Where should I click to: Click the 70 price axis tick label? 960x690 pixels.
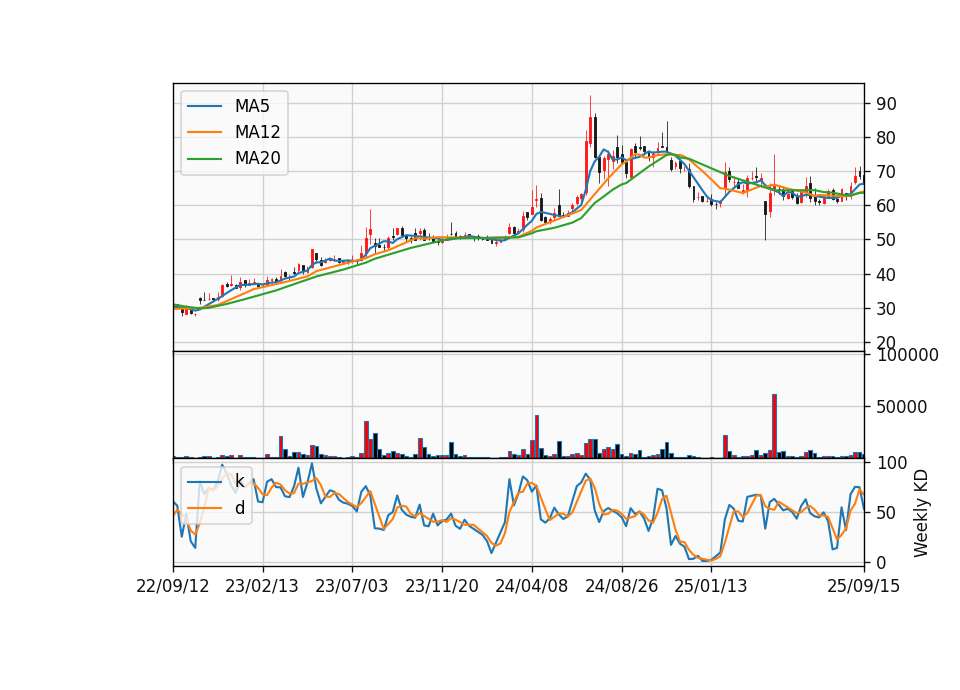pos(887,172)
